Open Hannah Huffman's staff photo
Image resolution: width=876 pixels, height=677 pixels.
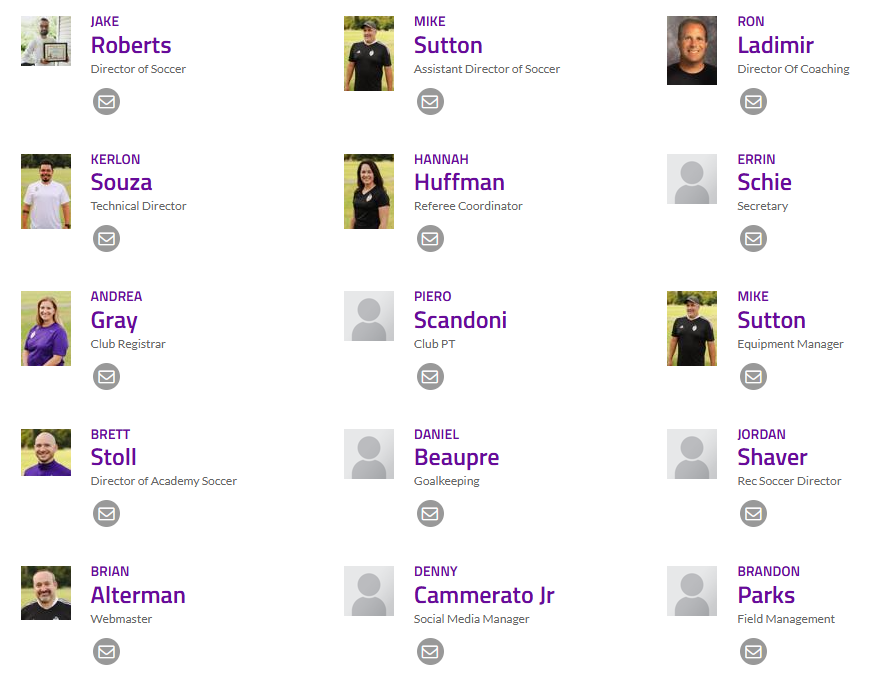[368, 191]
